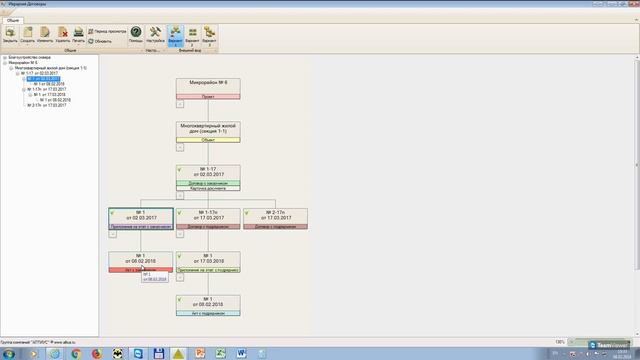The width and height of the screenshot is (640, 360).
Task: Expand Благоустройство сквера tree node
Action: [x=5, y=58]
